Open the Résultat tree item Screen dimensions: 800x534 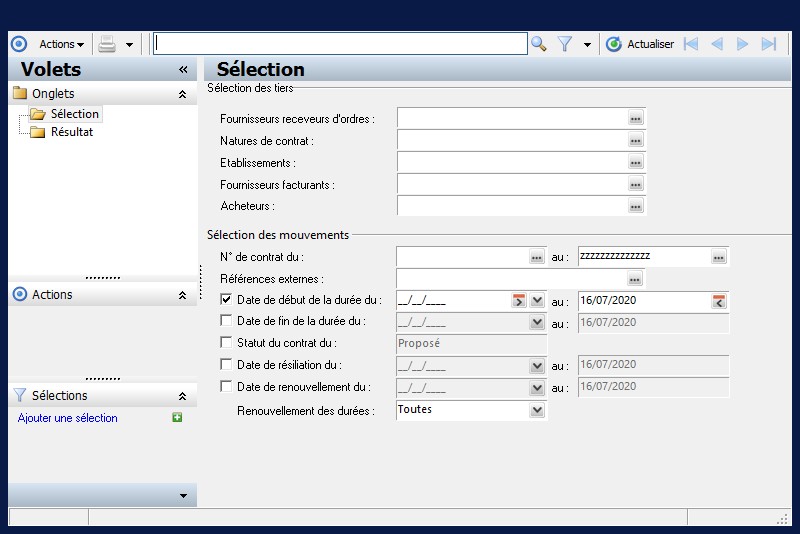click(x=72, y=132)
